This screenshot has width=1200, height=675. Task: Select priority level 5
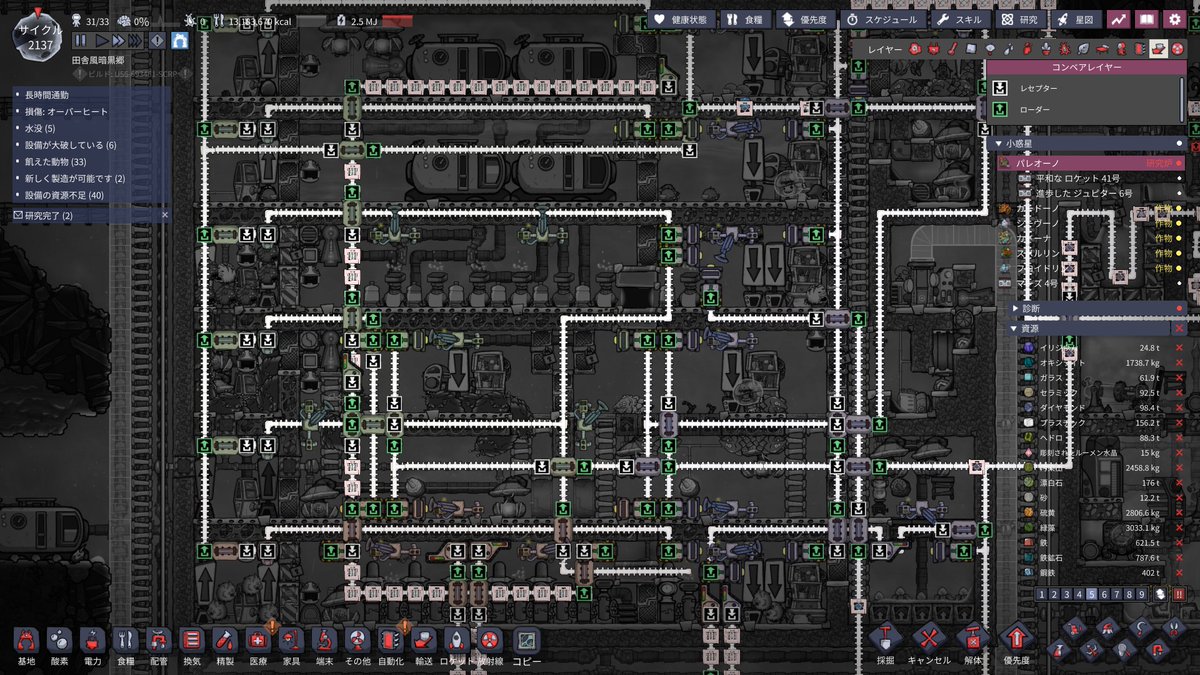click(x=1092, y=594)
